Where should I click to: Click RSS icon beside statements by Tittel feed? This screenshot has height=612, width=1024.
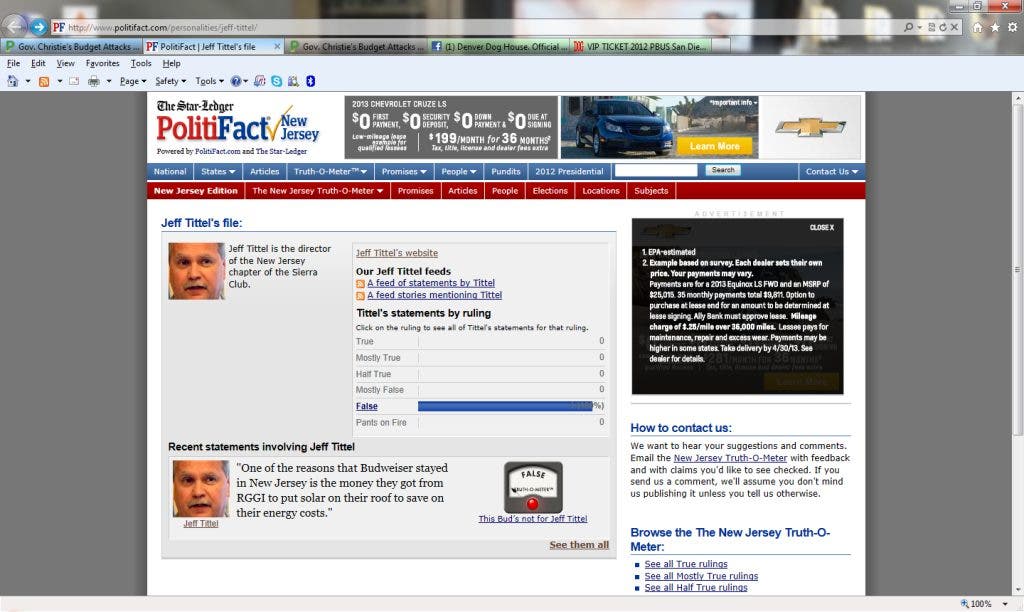[x=360, y=283]
